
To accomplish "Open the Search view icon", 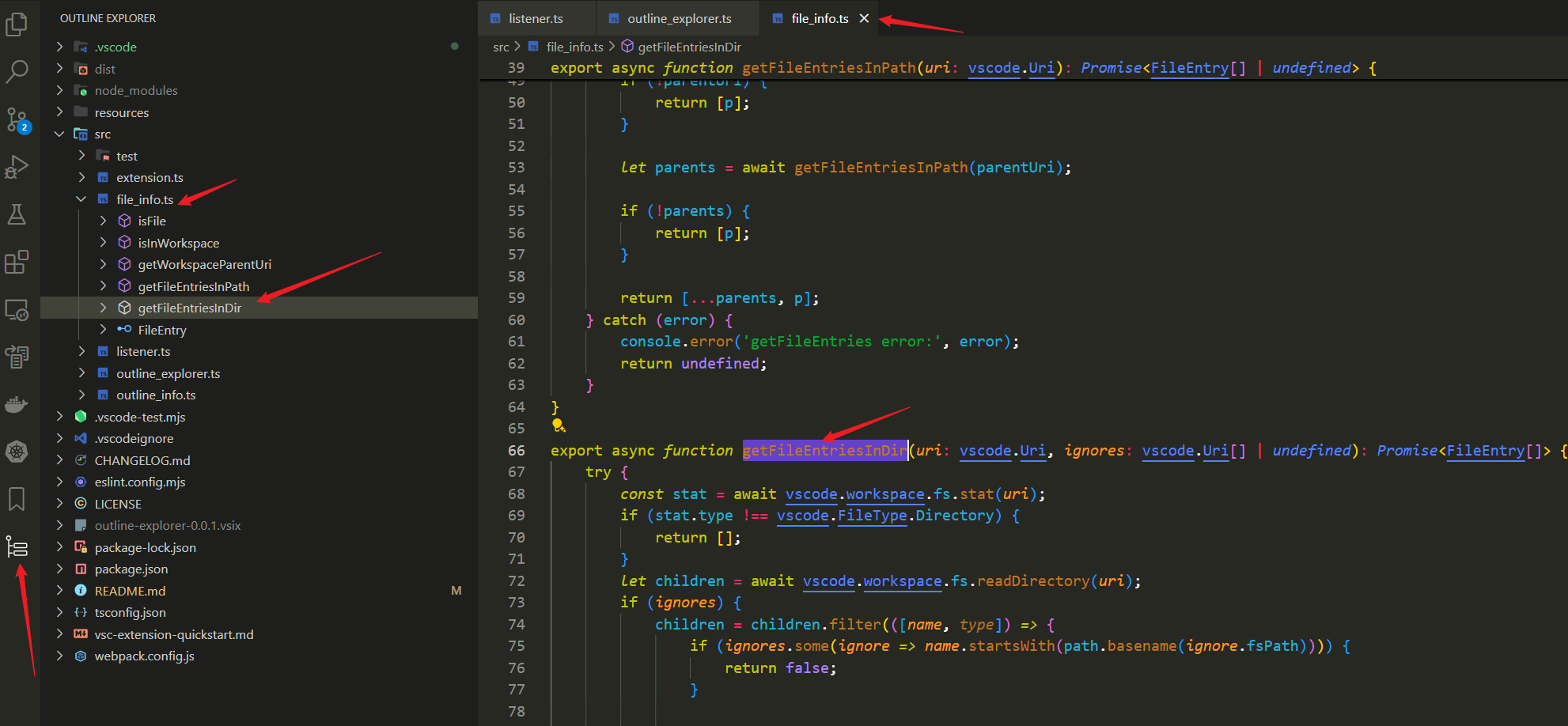I will 17,72.
